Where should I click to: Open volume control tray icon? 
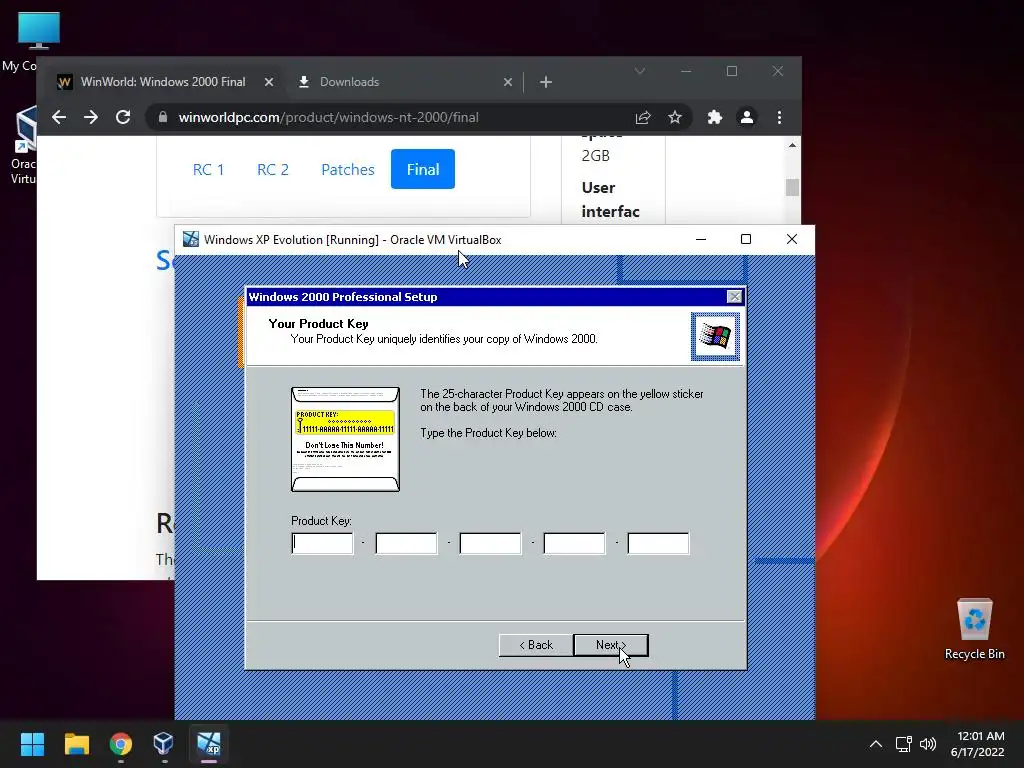928,744
